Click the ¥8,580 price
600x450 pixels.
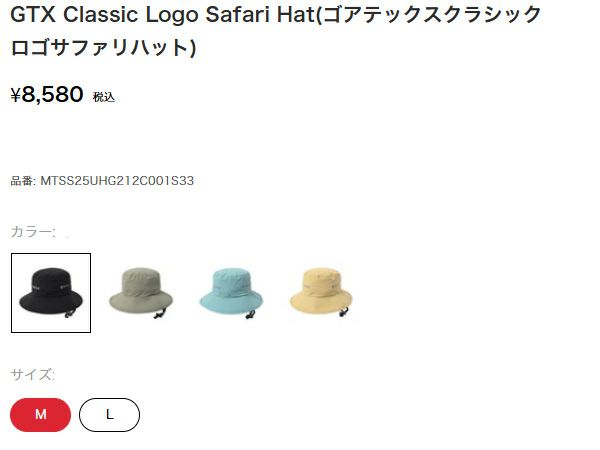pyautogui.click(x=47, y=94)
